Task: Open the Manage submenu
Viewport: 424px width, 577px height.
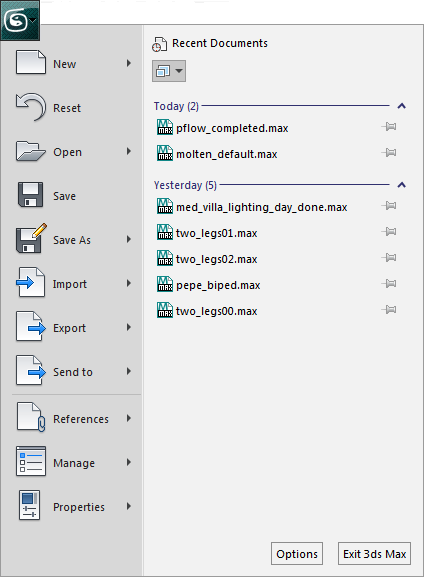Action: (x=74, y=462)
